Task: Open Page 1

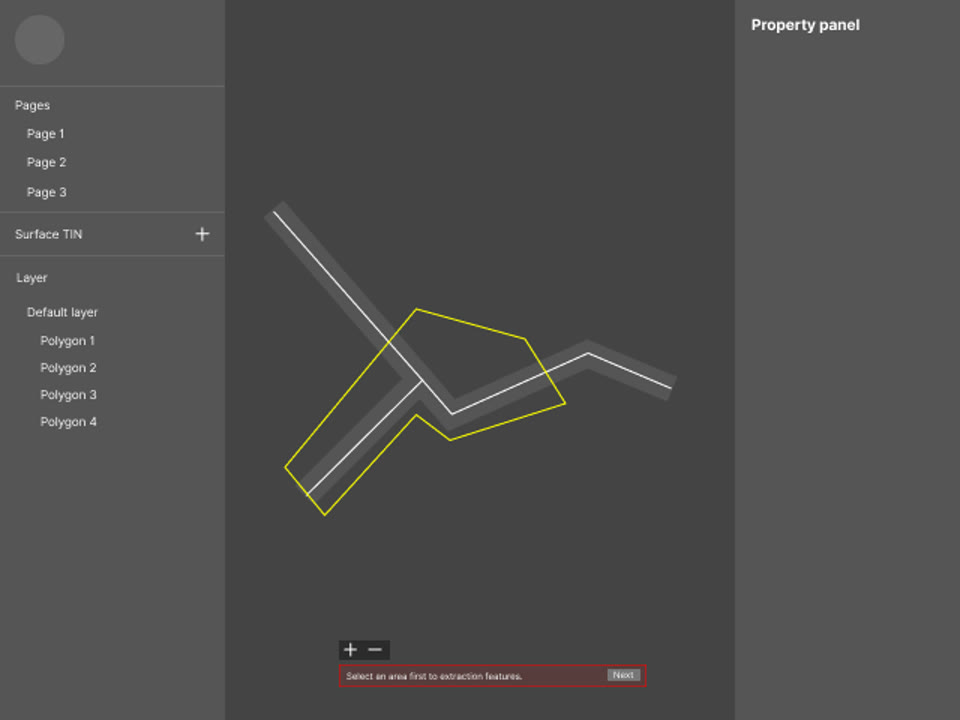Action: (x=45, y=133)
